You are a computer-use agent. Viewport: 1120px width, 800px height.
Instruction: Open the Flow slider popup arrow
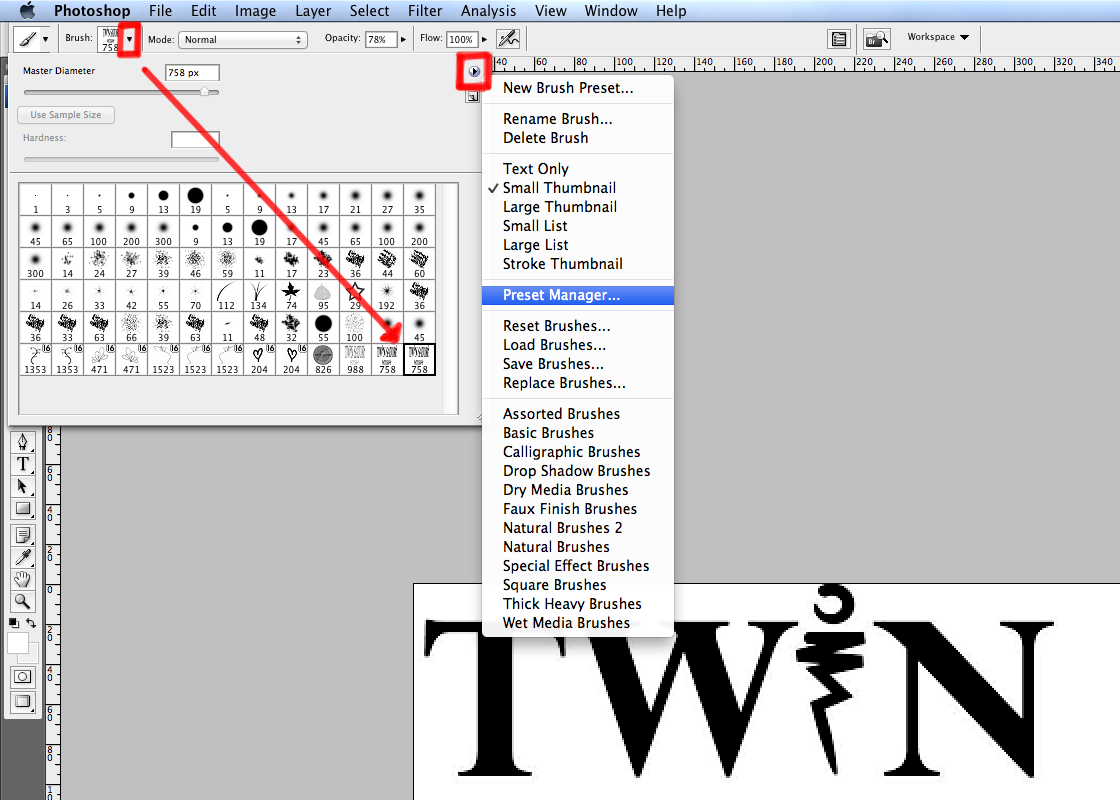pos(484,39)
